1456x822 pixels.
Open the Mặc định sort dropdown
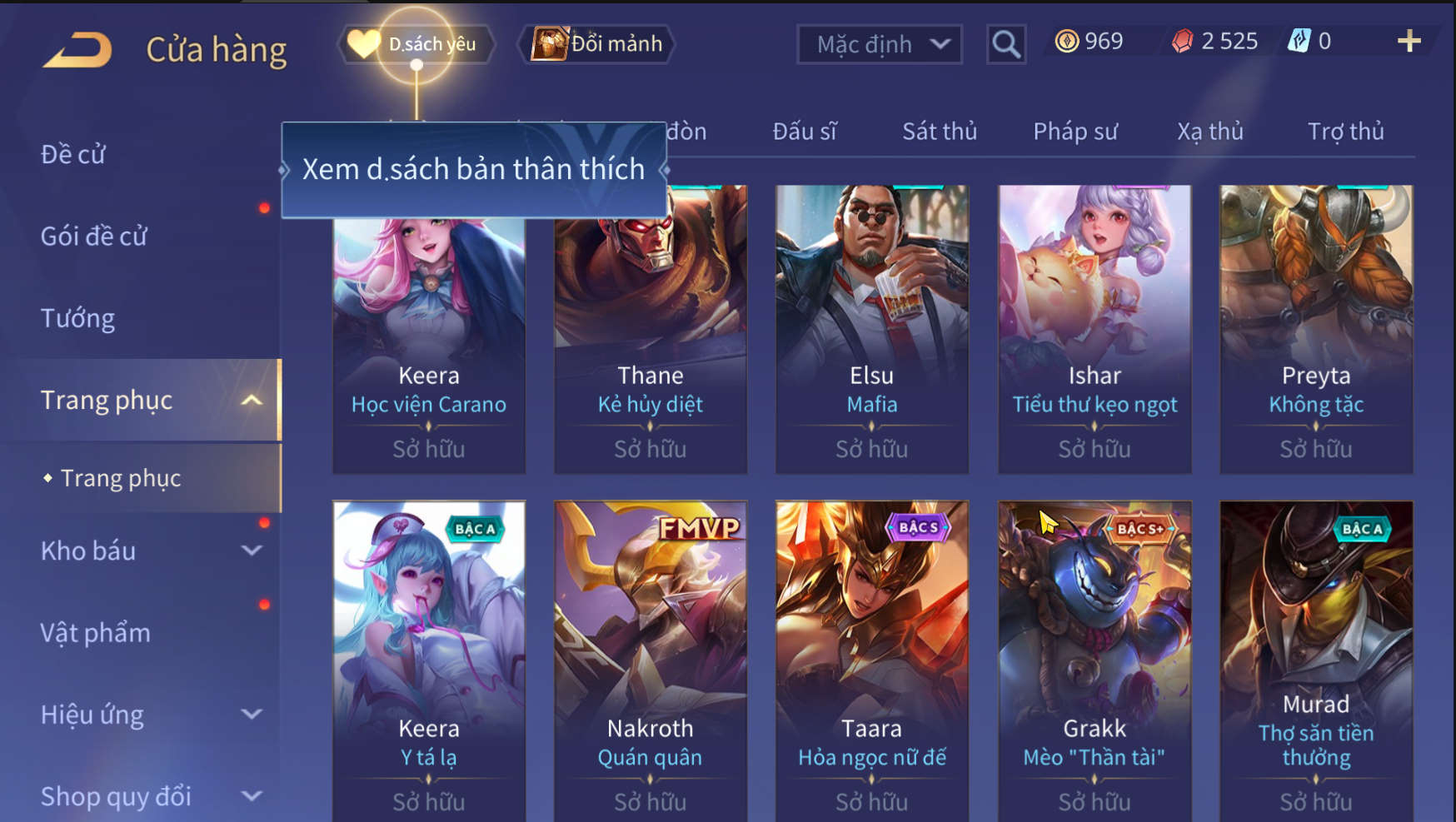pyautogui.click(x=880, y=44)
